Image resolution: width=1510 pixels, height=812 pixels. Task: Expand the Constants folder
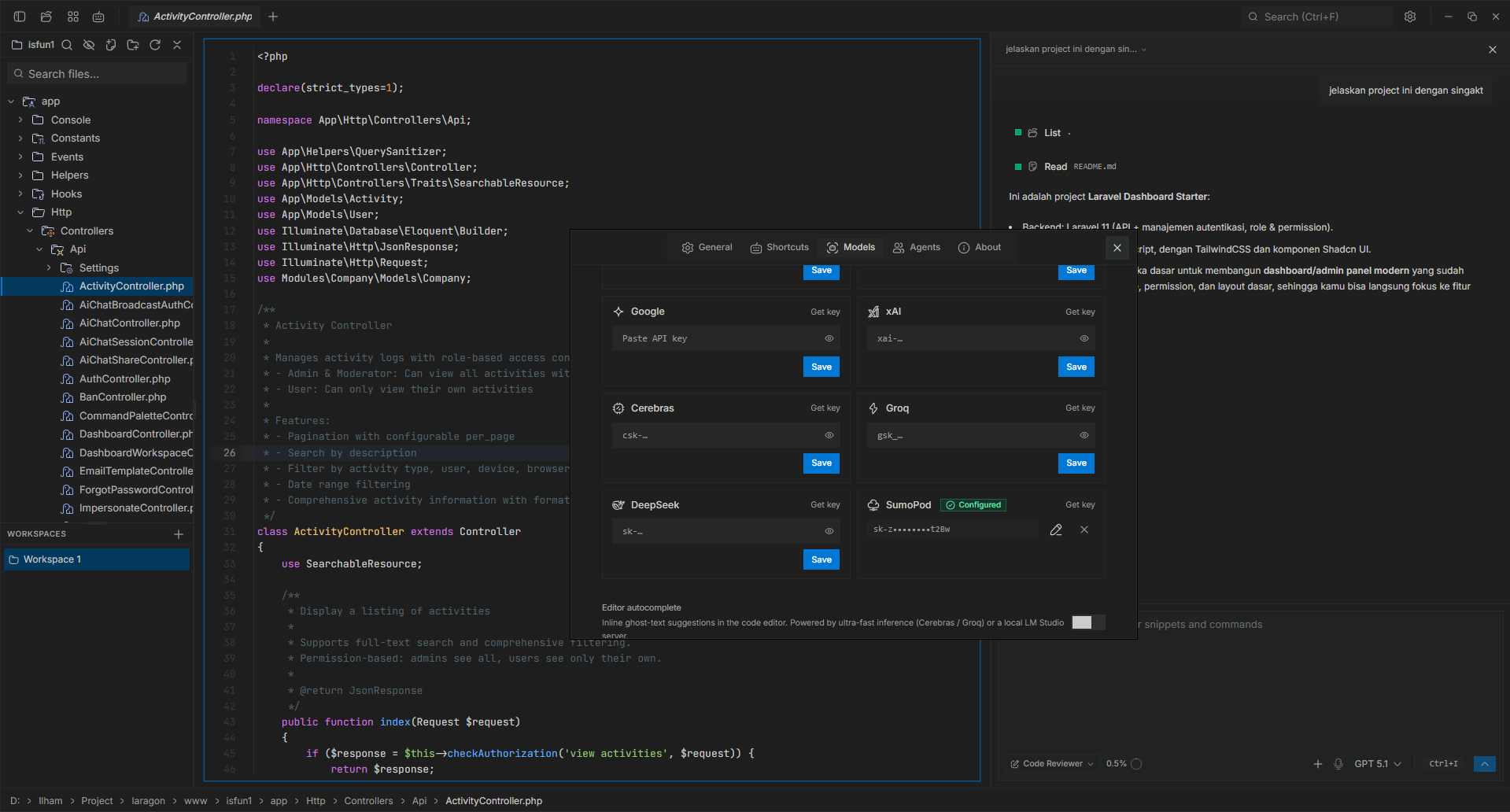click(x=21, y=138)
